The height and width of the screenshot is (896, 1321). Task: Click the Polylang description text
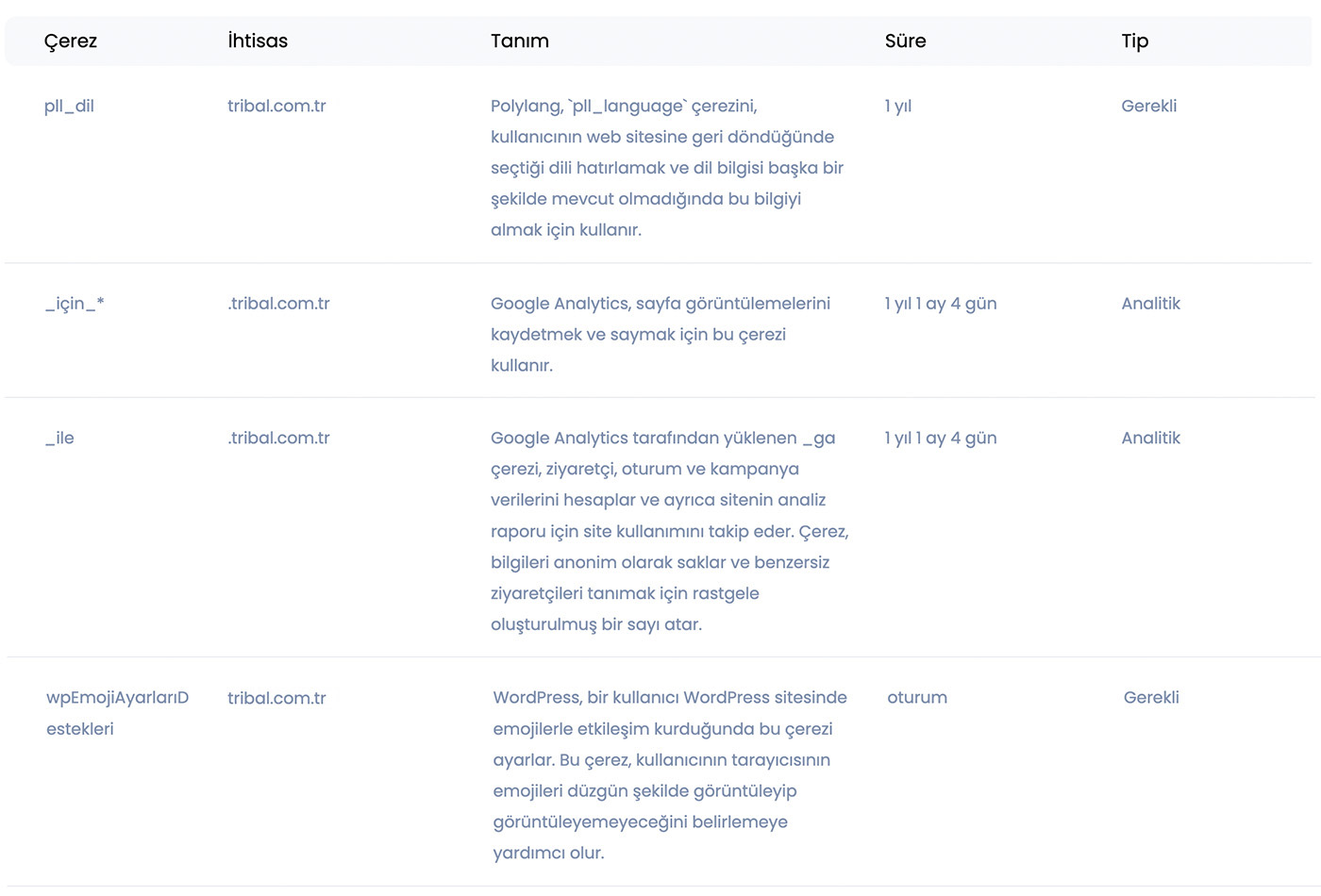pos(667,168)
